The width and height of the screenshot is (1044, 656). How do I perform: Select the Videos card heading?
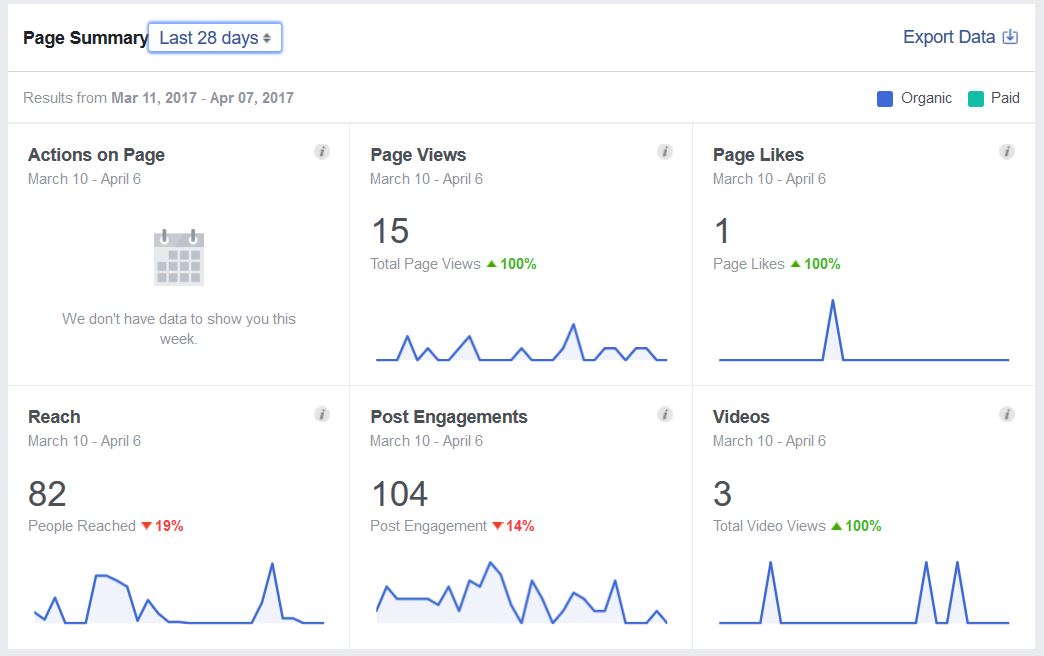[741, 417]
